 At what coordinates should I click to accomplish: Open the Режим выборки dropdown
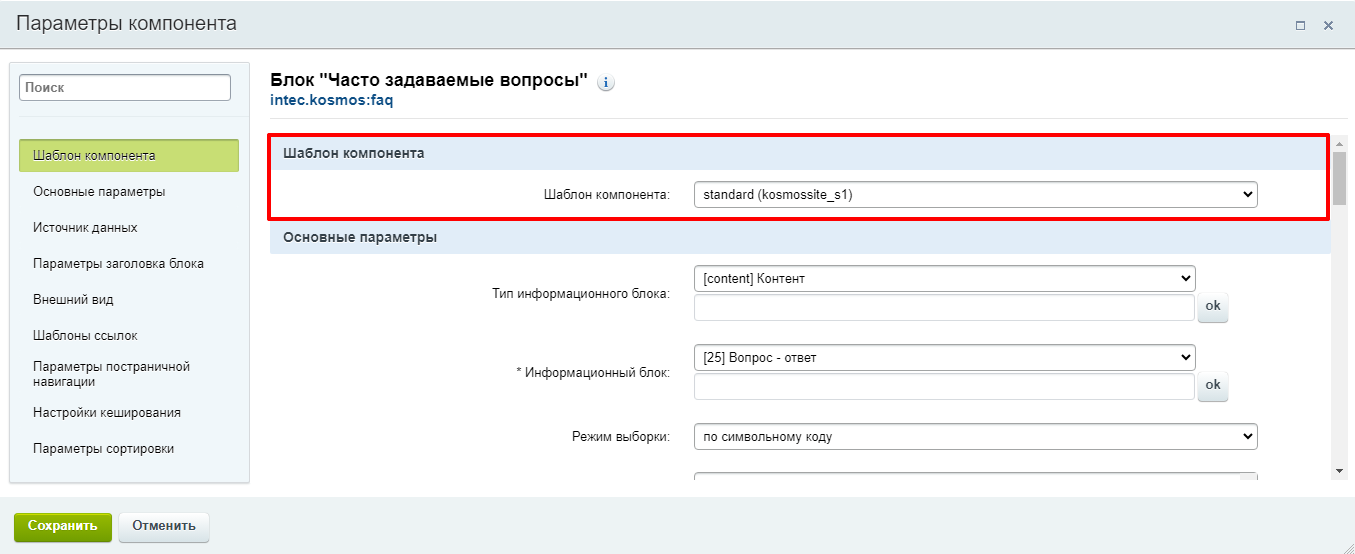click(x=975, y=437)
